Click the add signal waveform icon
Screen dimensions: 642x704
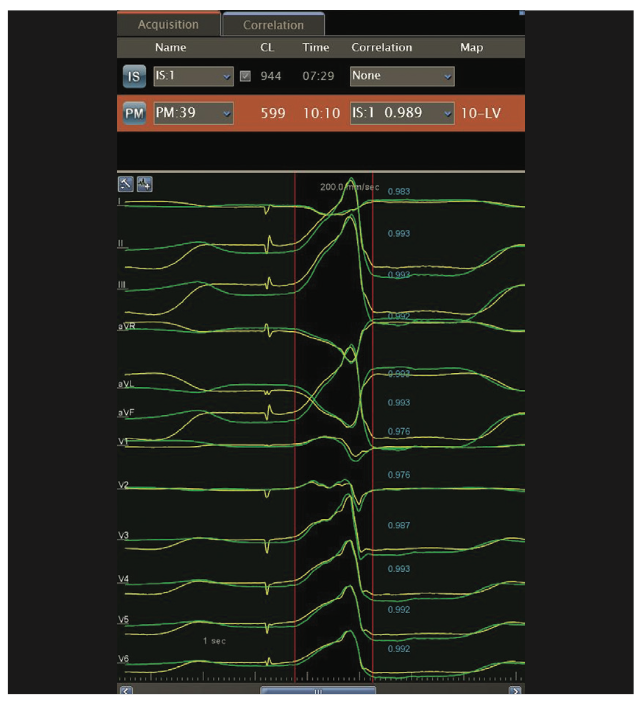(x=145, y=184)
